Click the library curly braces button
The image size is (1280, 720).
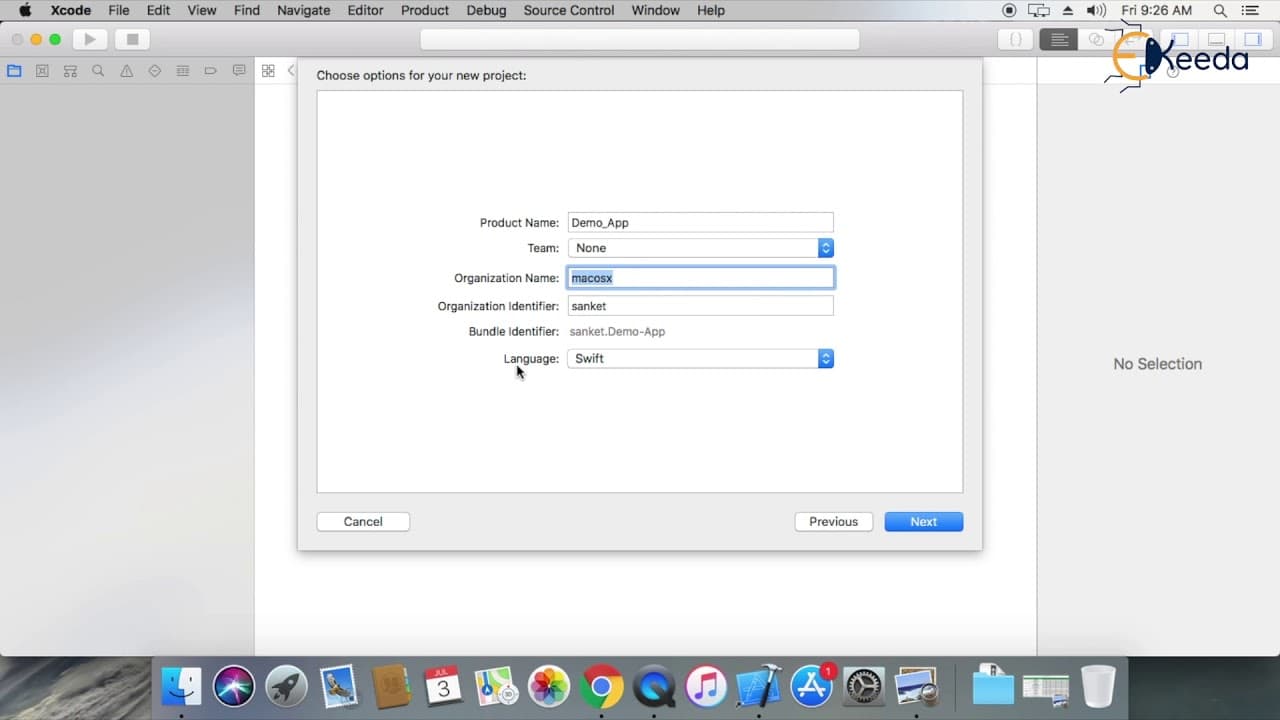[1015, 40]
